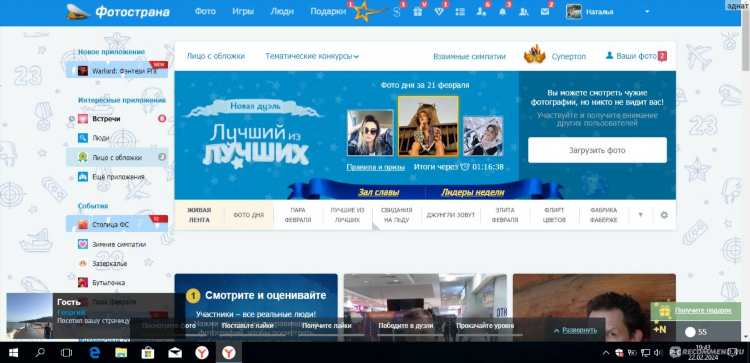Switch to Элита февраля tab
Screen dimensions: 750x363
(x=505, y=215)
